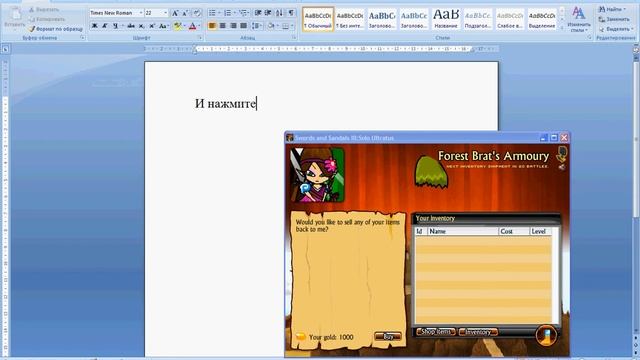
Task: Activate Format Painter (Формат по образцу)
Action: 55,29
